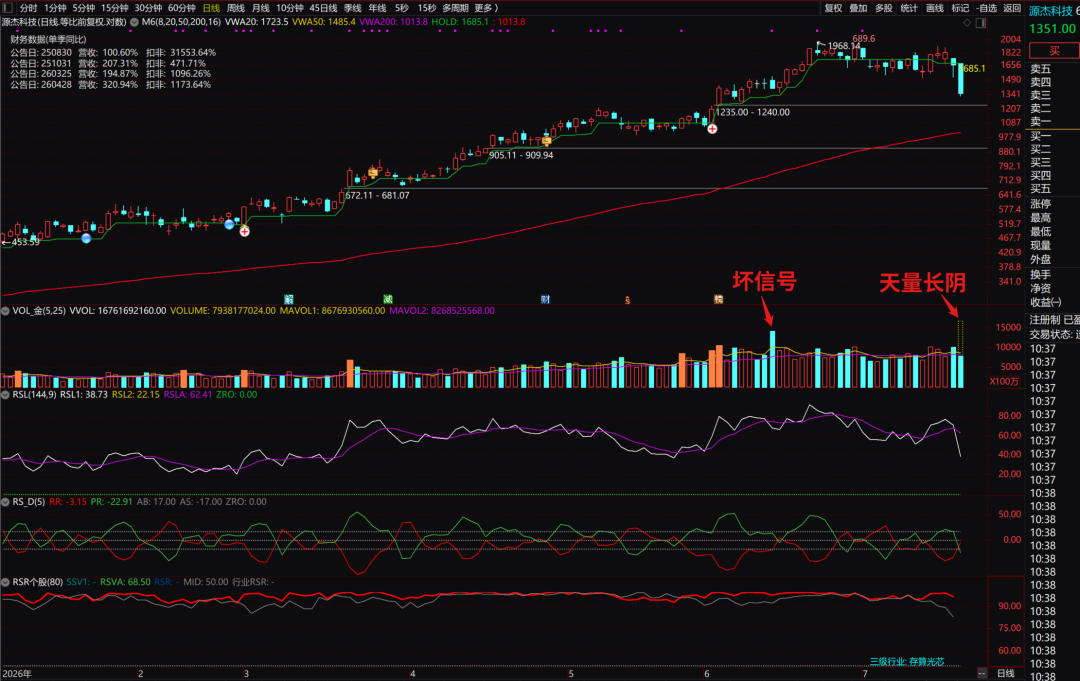Click the yellow 1685.1 HOLD price tag
The image size is (1080, 681).
973,69
